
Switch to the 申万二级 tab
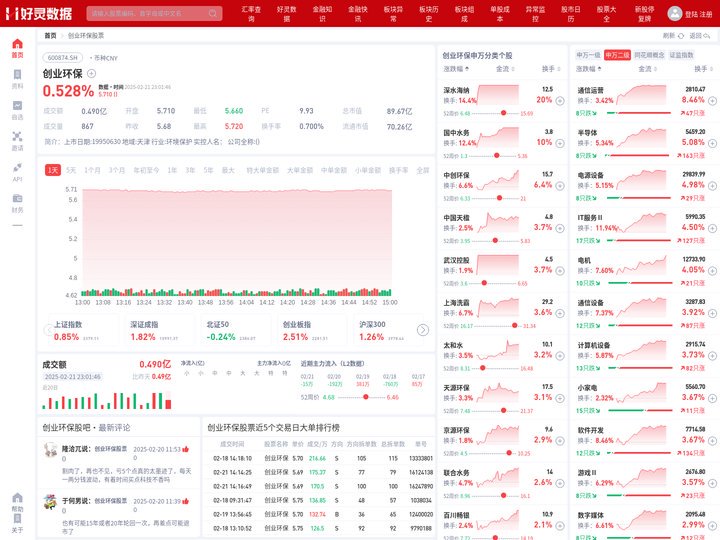coord(617,55)
